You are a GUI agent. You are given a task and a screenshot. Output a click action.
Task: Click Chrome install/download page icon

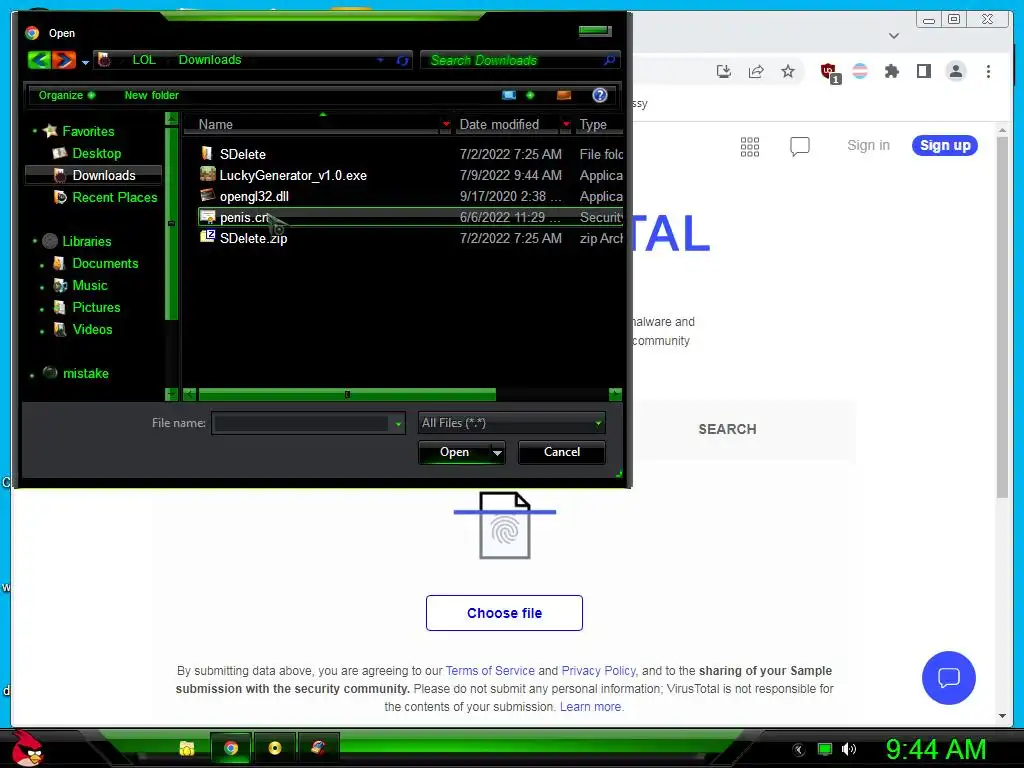coord(724,71)
